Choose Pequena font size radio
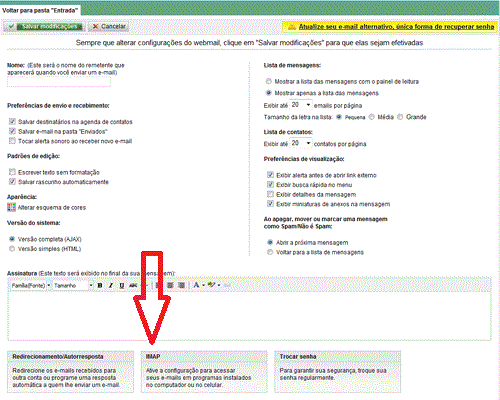Screen dimensions: 500x400 pos(339,117)
